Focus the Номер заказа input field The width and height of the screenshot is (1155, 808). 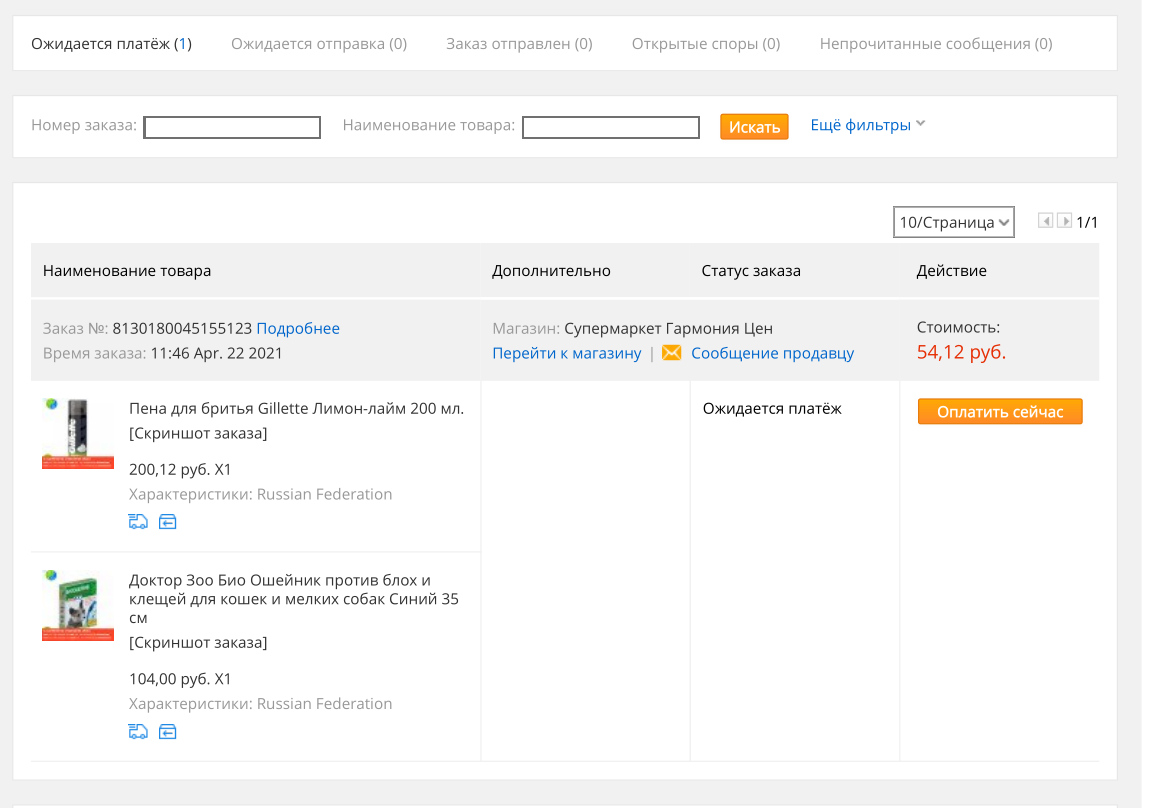pos(232,127)
